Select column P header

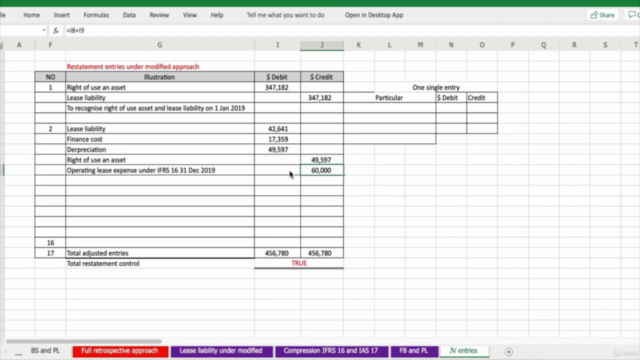coord(513,45)
